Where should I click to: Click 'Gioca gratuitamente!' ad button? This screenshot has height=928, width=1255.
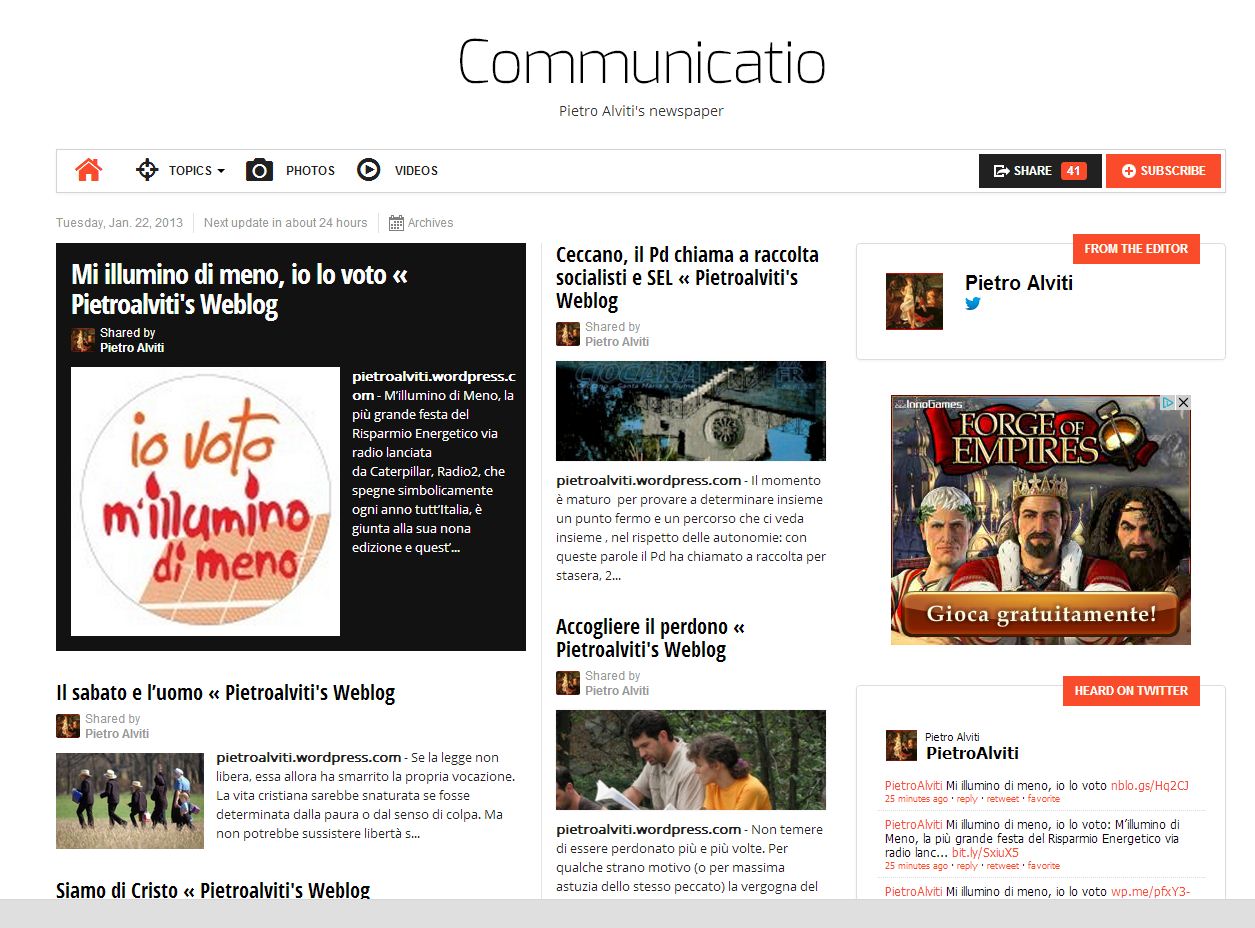coord(1041,614)
